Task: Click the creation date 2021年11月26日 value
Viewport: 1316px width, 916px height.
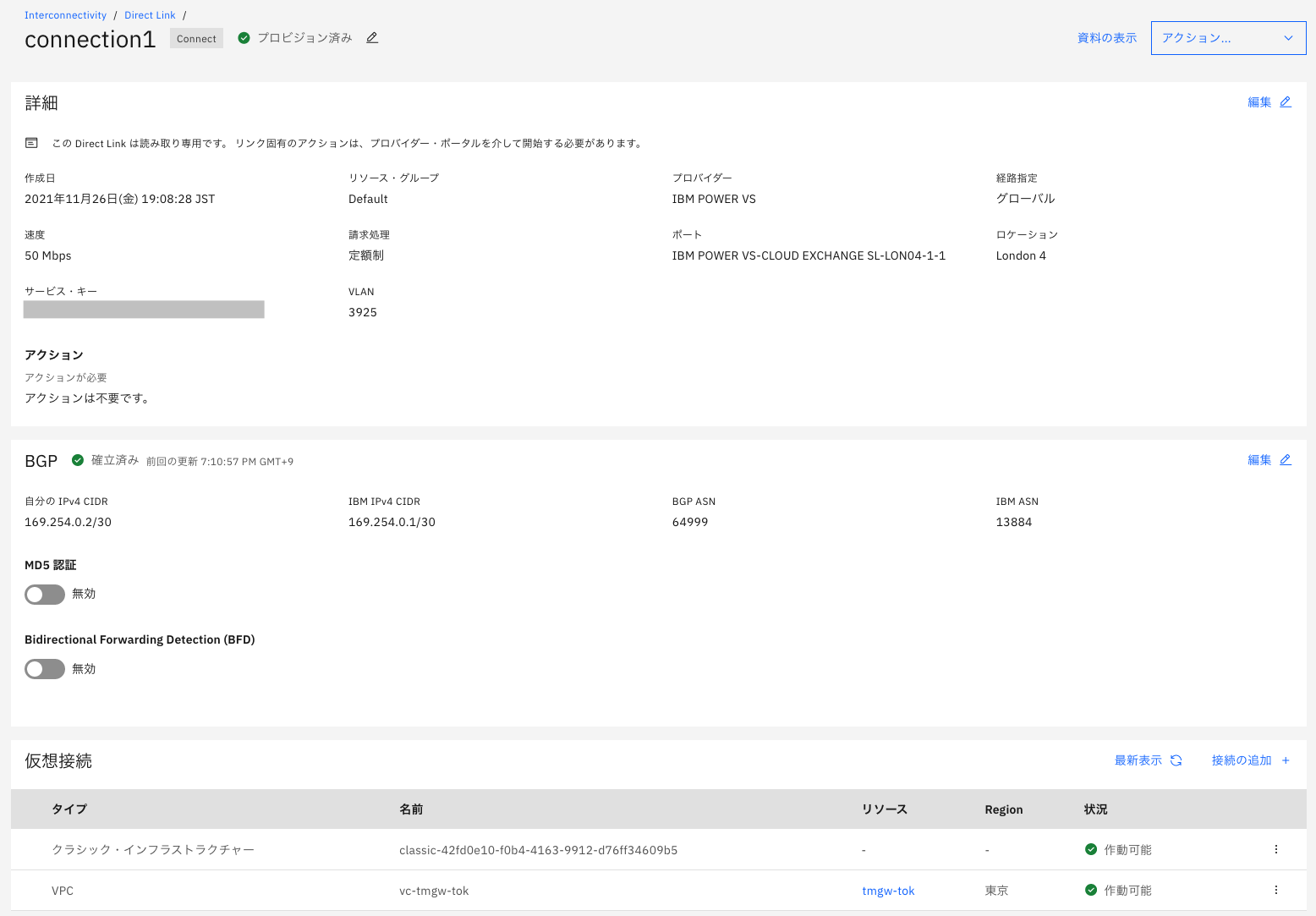Action: 120,199
